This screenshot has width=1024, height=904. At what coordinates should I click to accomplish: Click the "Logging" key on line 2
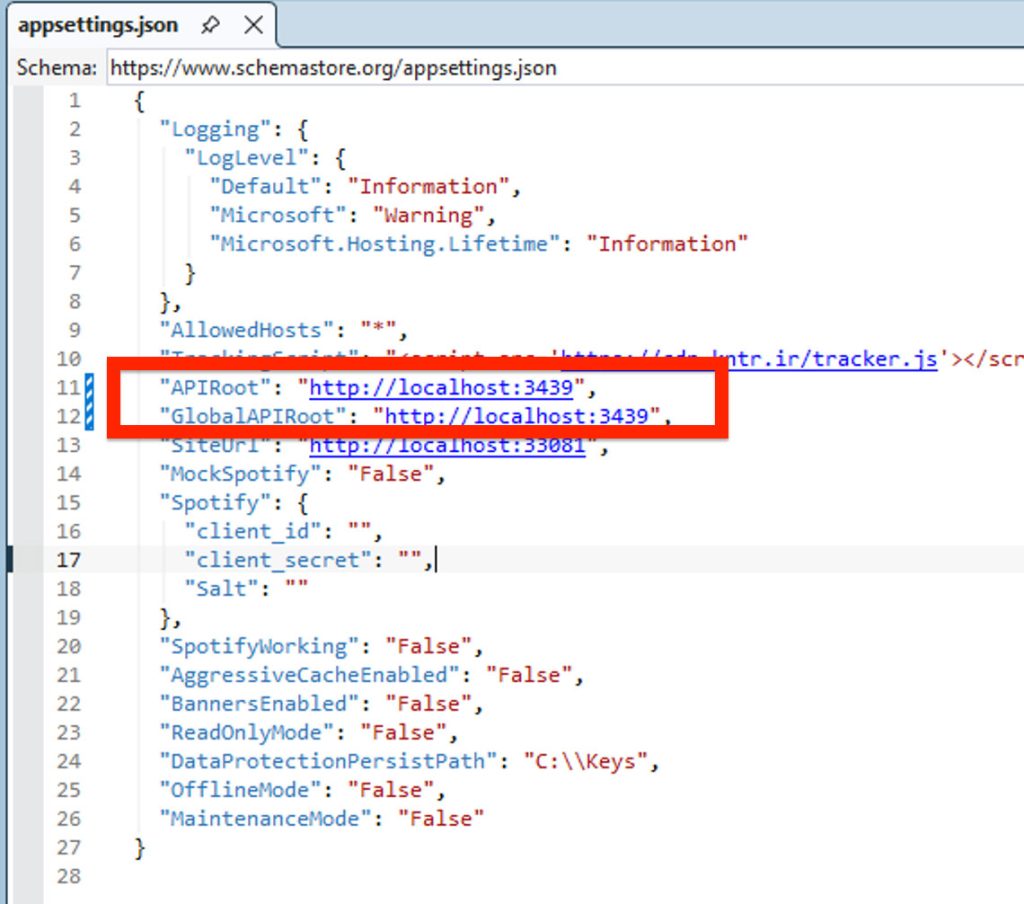[x=215, y=129]
